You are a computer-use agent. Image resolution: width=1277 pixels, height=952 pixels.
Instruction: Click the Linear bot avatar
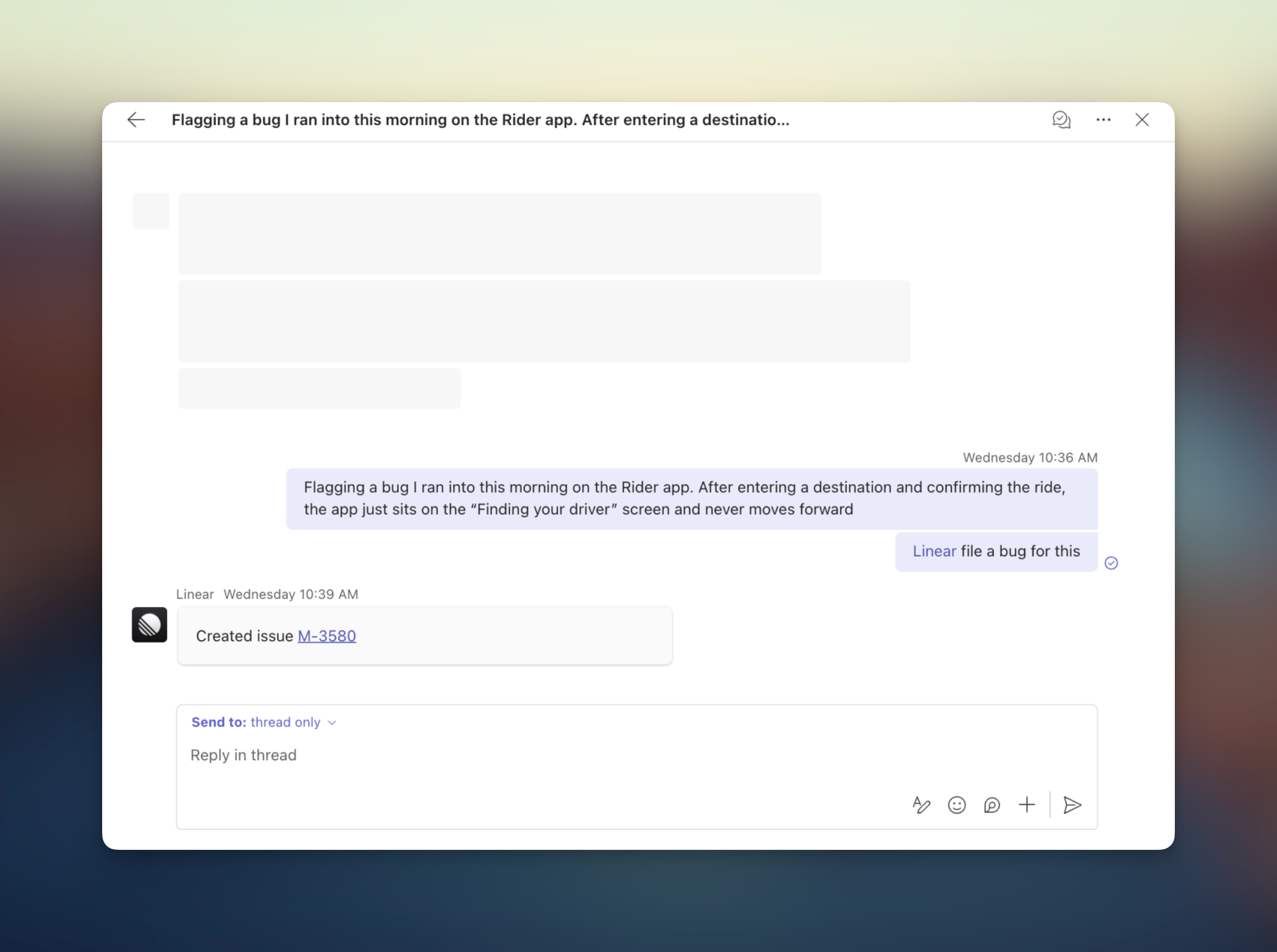point(149,625)
